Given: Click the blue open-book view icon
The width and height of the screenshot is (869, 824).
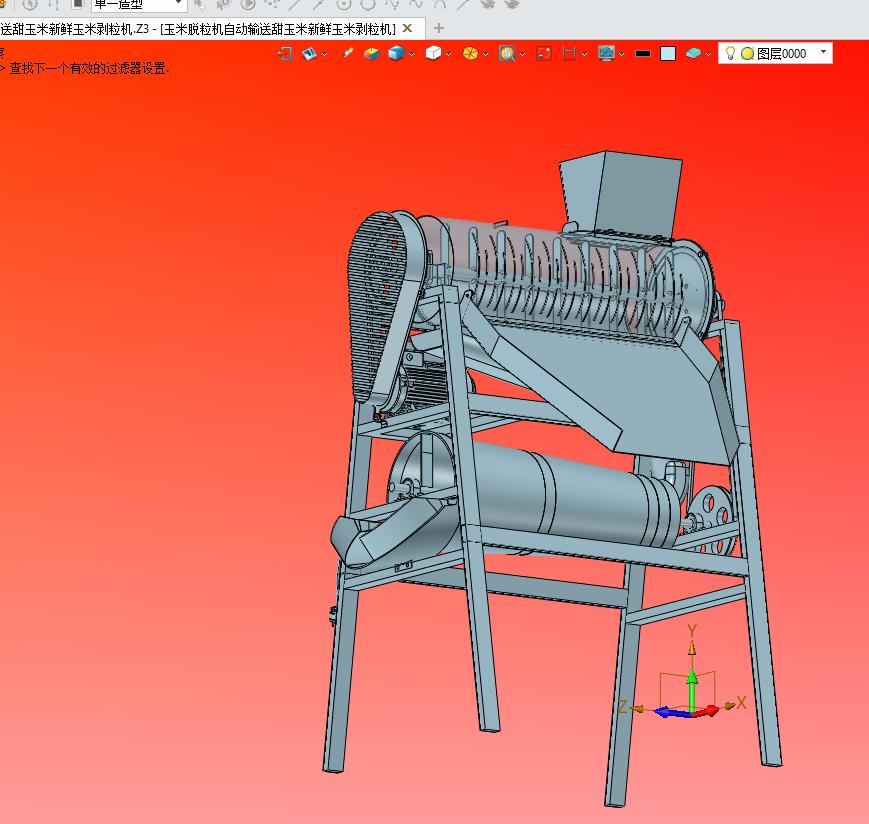Looking at the screenshot, I should (309, 53).
